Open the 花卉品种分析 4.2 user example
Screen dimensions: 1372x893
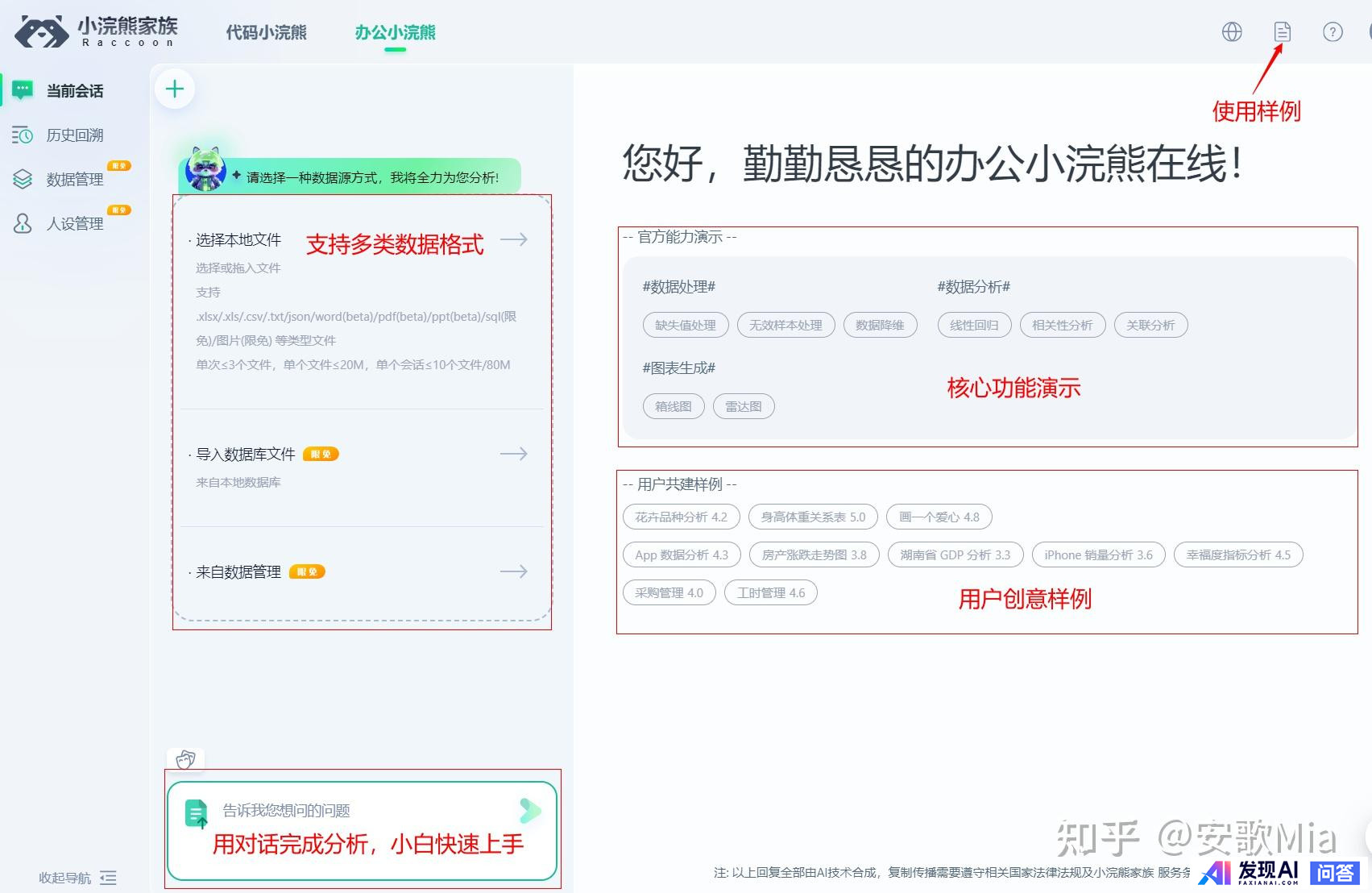(681, 517)
